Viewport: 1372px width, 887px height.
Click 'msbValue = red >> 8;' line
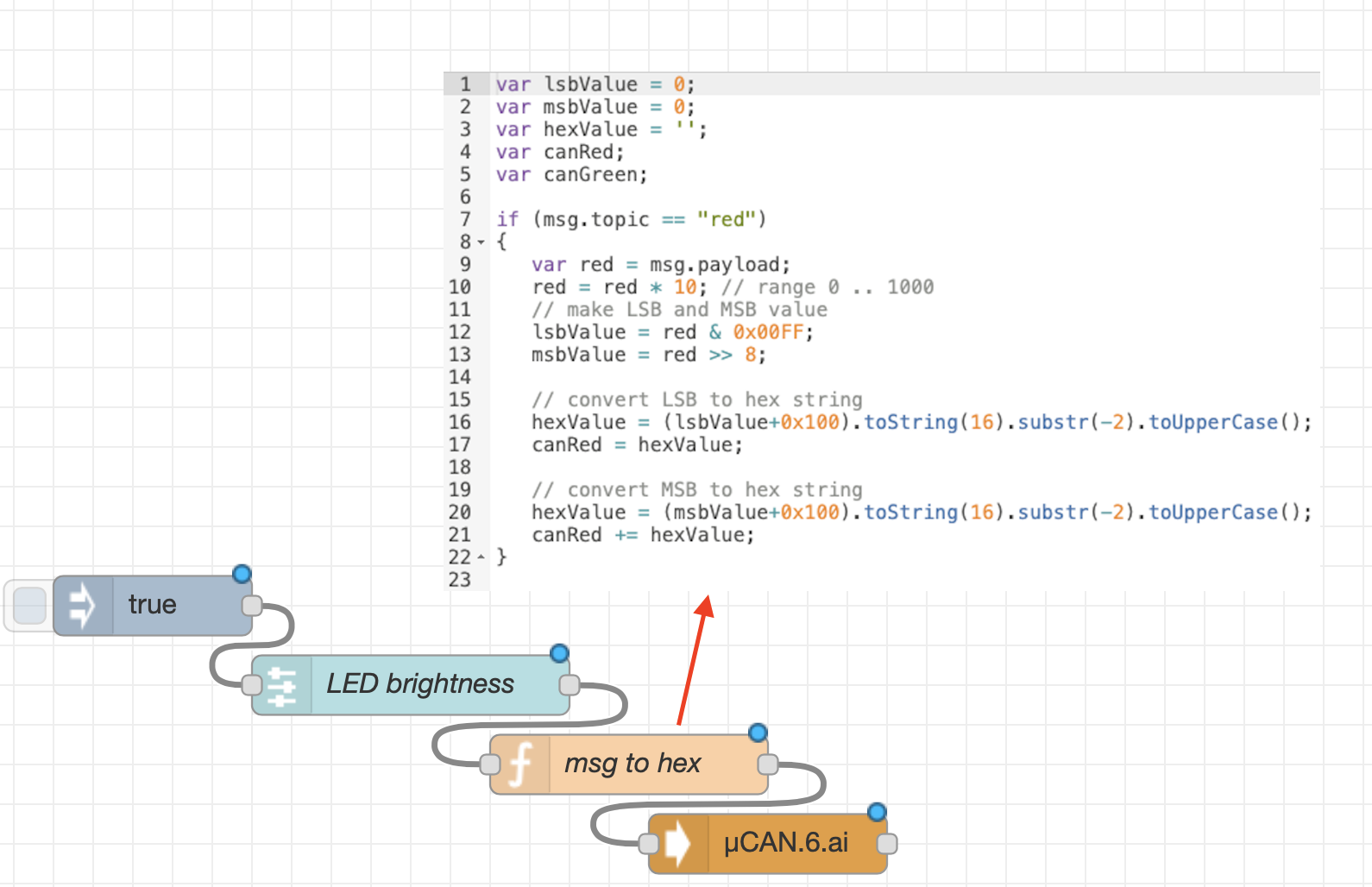648,355
